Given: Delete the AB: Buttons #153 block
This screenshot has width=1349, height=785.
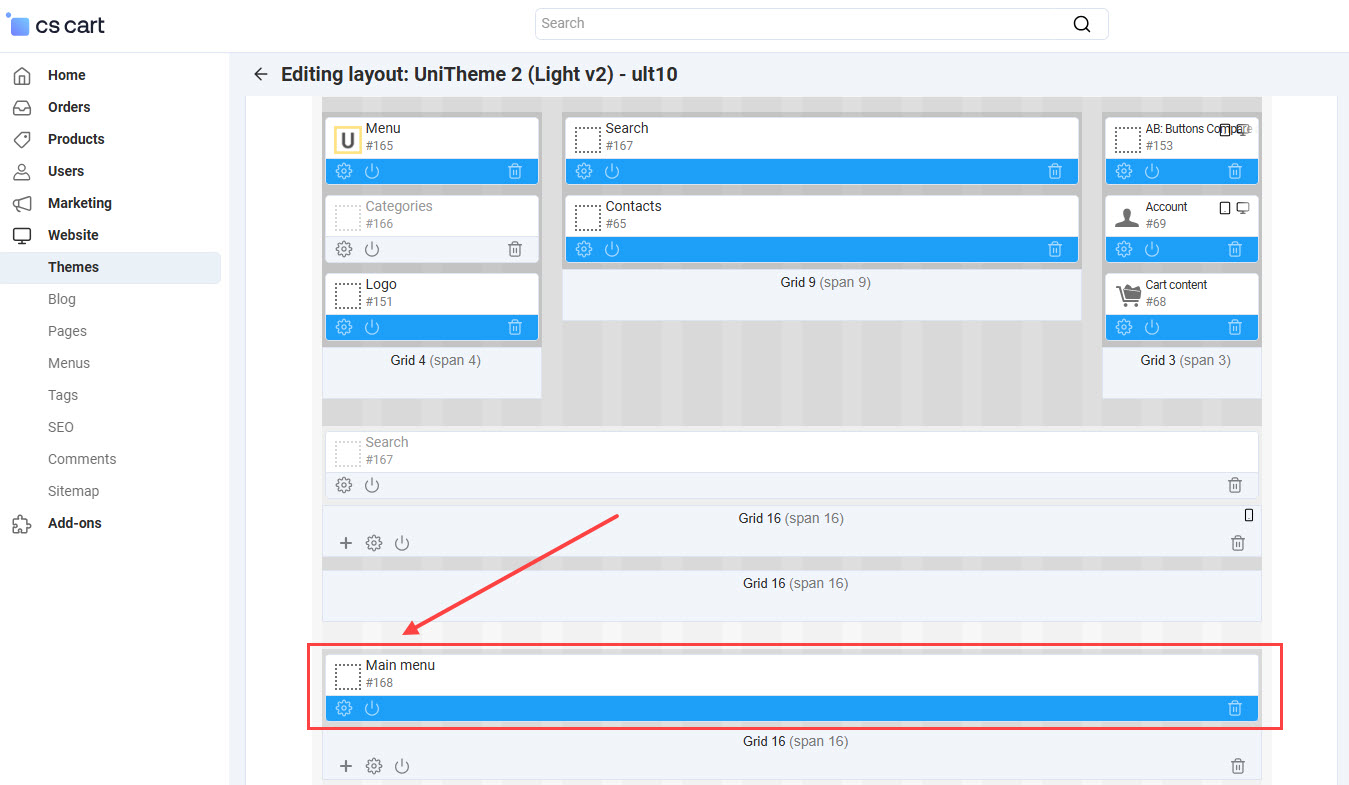Looking at the screenshot, I should pos(1235,171).
